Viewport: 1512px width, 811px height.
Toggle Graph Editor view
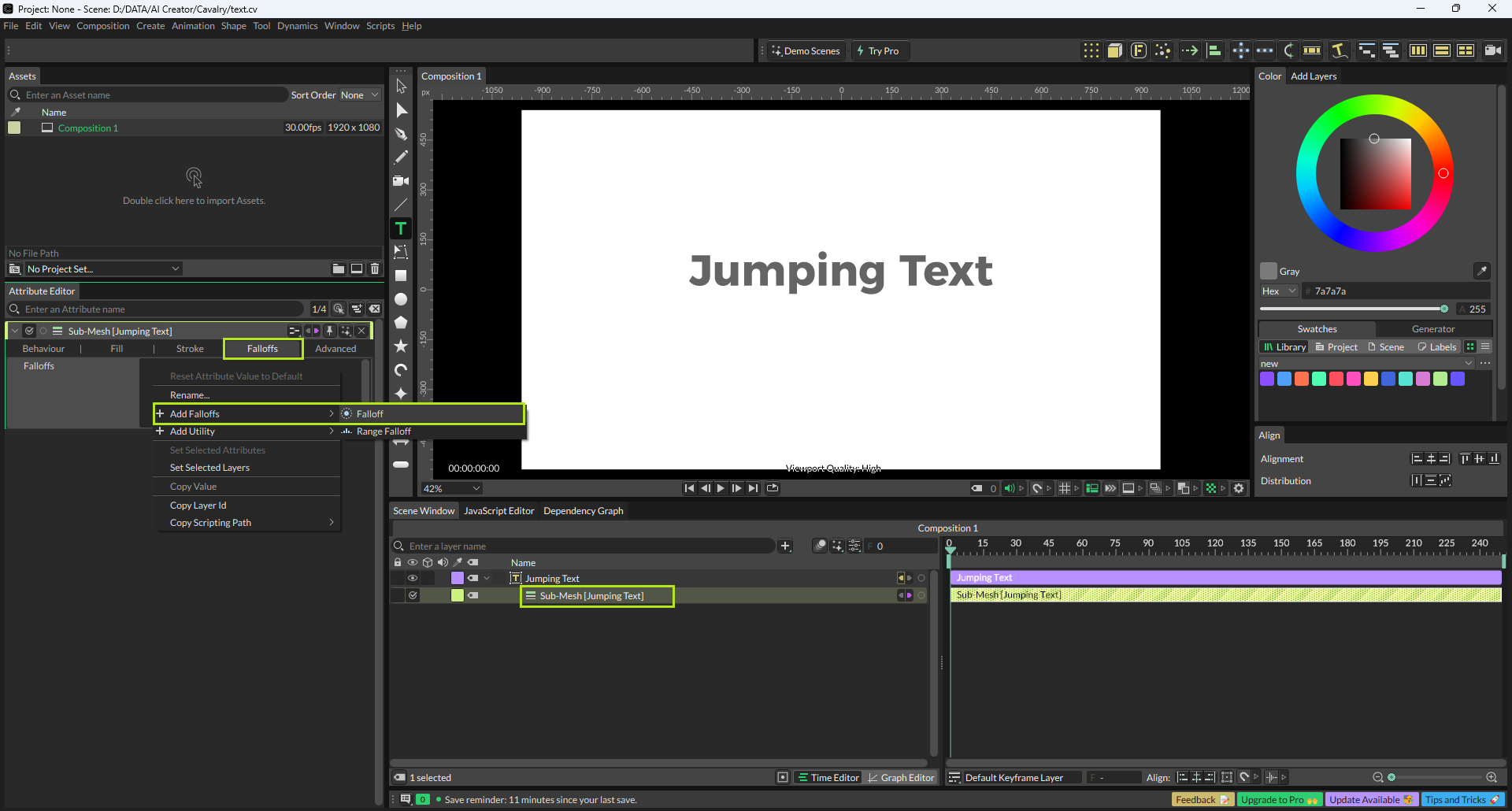[900, 777]
